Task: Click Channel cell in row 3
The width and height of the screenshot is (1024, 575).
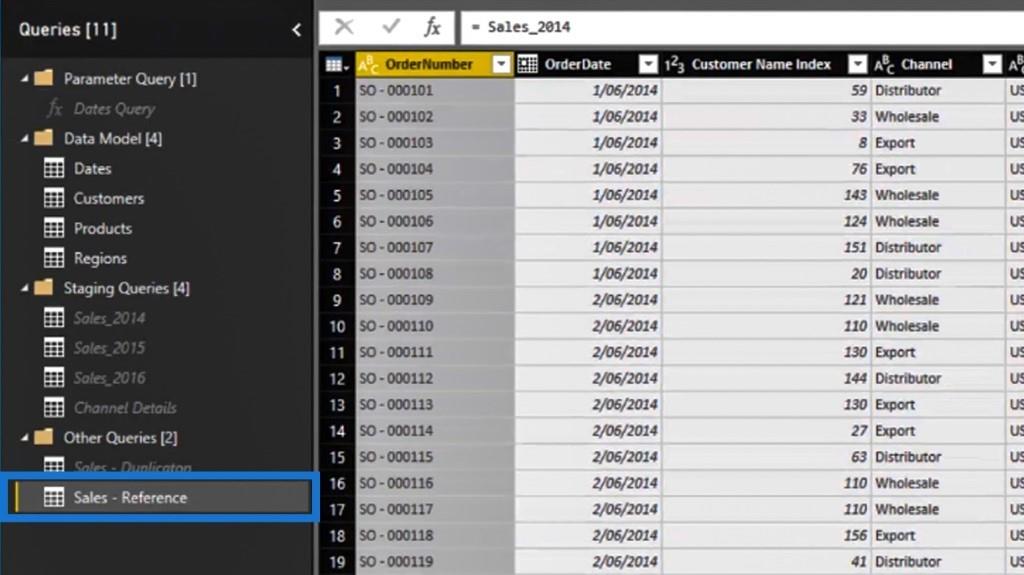Action: 938,142
